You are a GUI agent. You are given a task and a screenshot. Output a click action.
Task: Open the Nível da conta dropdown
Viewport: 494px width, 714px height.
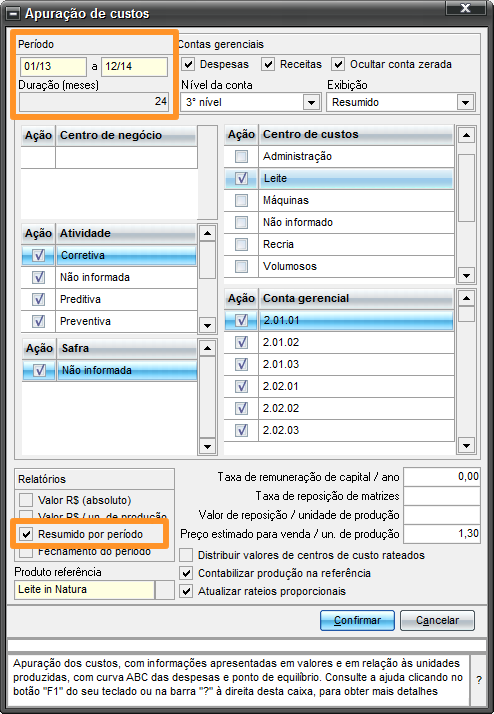pyautogui.click(x=311, y=102)
